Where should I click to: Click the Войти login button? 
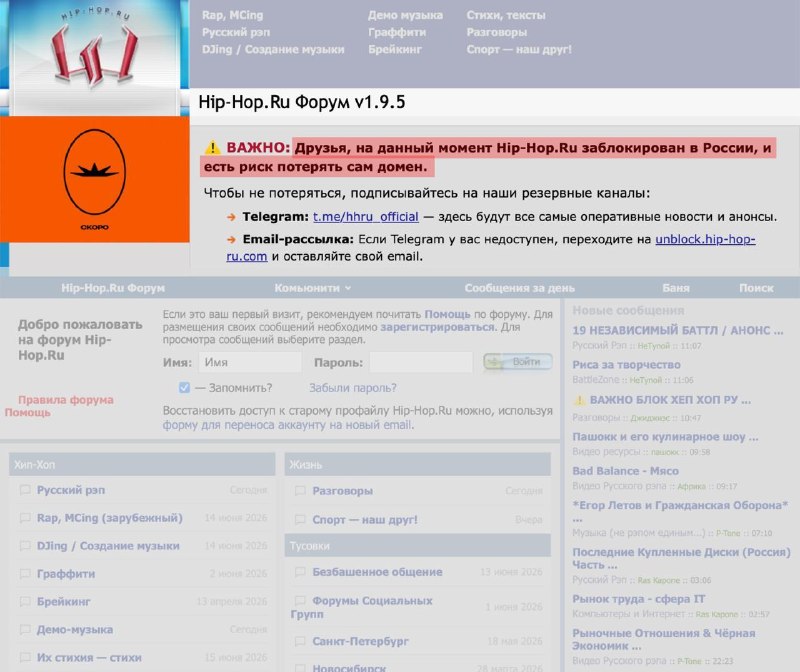[x=518, y=362]
